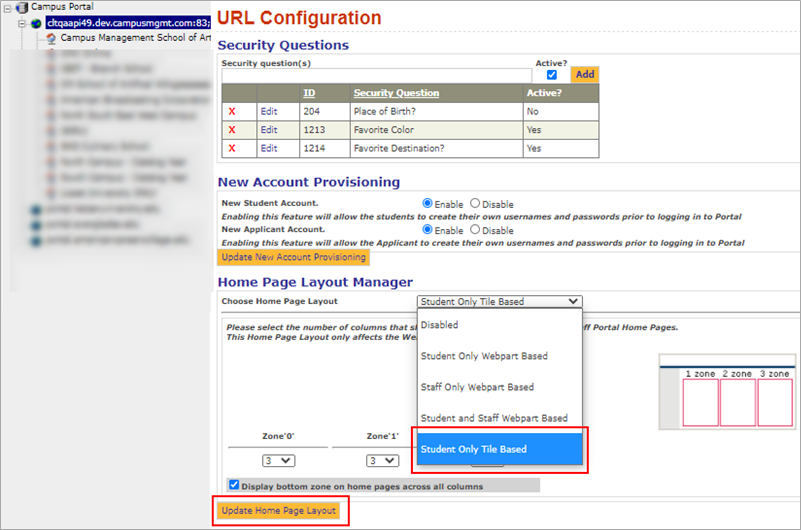Sort table by ID column header

[x=309, y=93]
